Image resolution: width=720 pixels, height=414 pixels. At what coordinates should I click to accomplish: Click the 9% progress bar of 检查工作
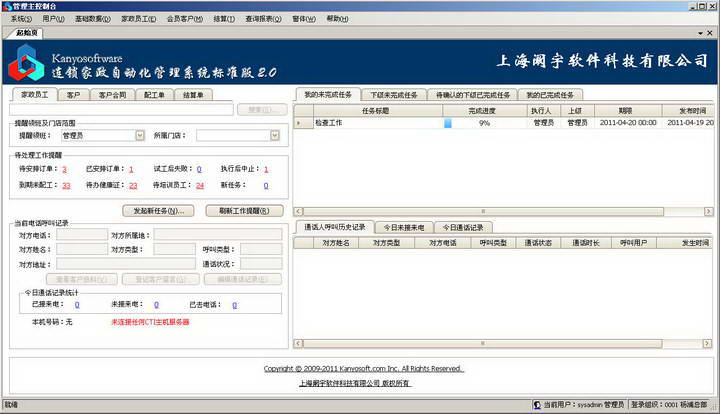point(484,123)
